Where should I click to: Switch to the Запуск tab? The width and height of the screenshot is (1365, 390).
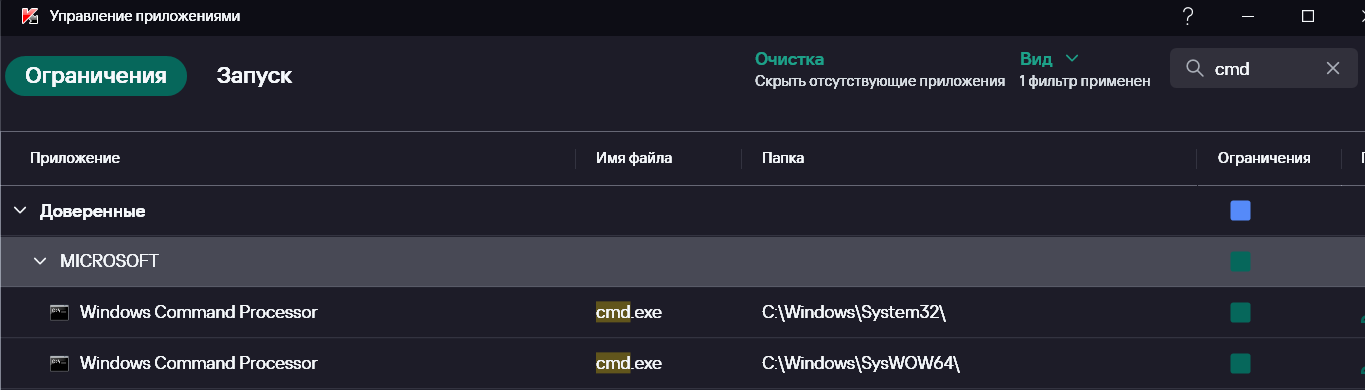[254, 76]
